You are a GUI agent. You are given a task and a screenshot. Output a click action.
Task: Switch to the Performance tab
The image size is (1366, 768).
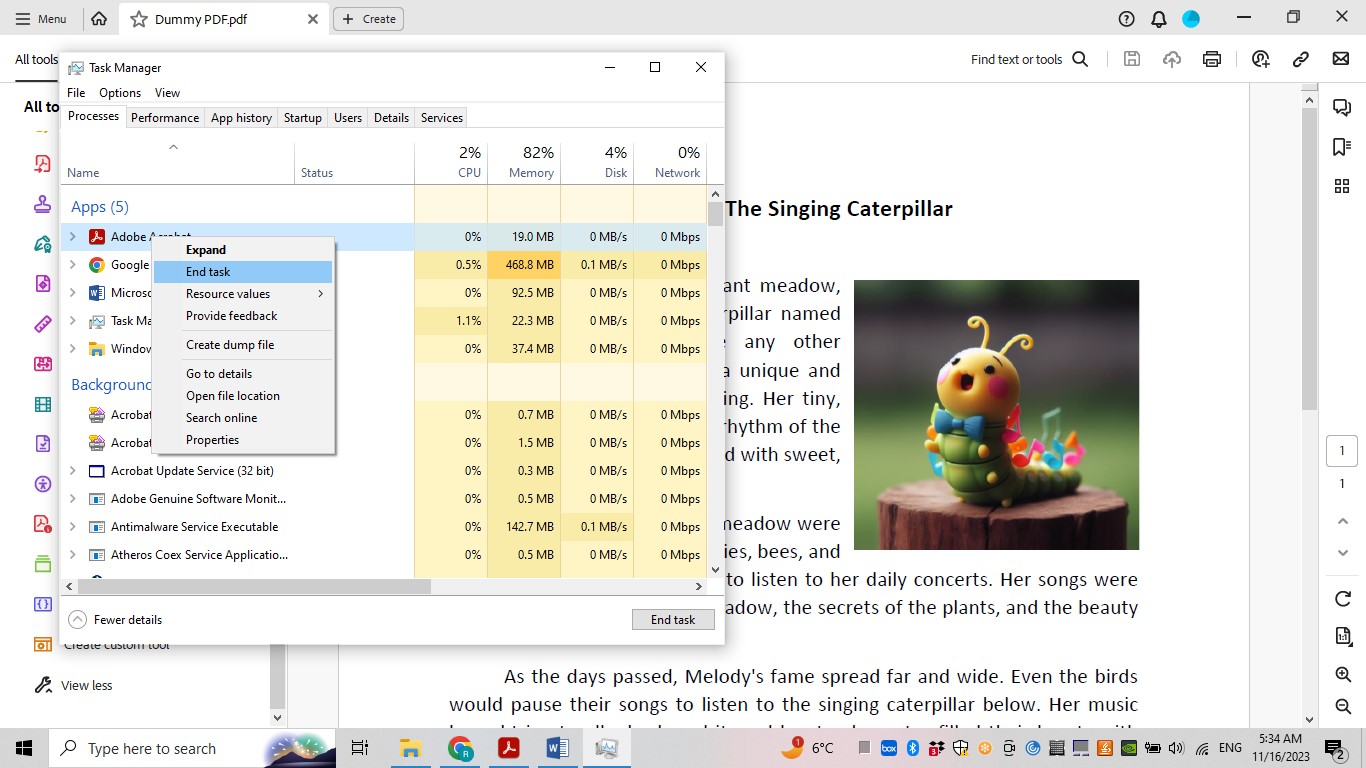[164, 117]
